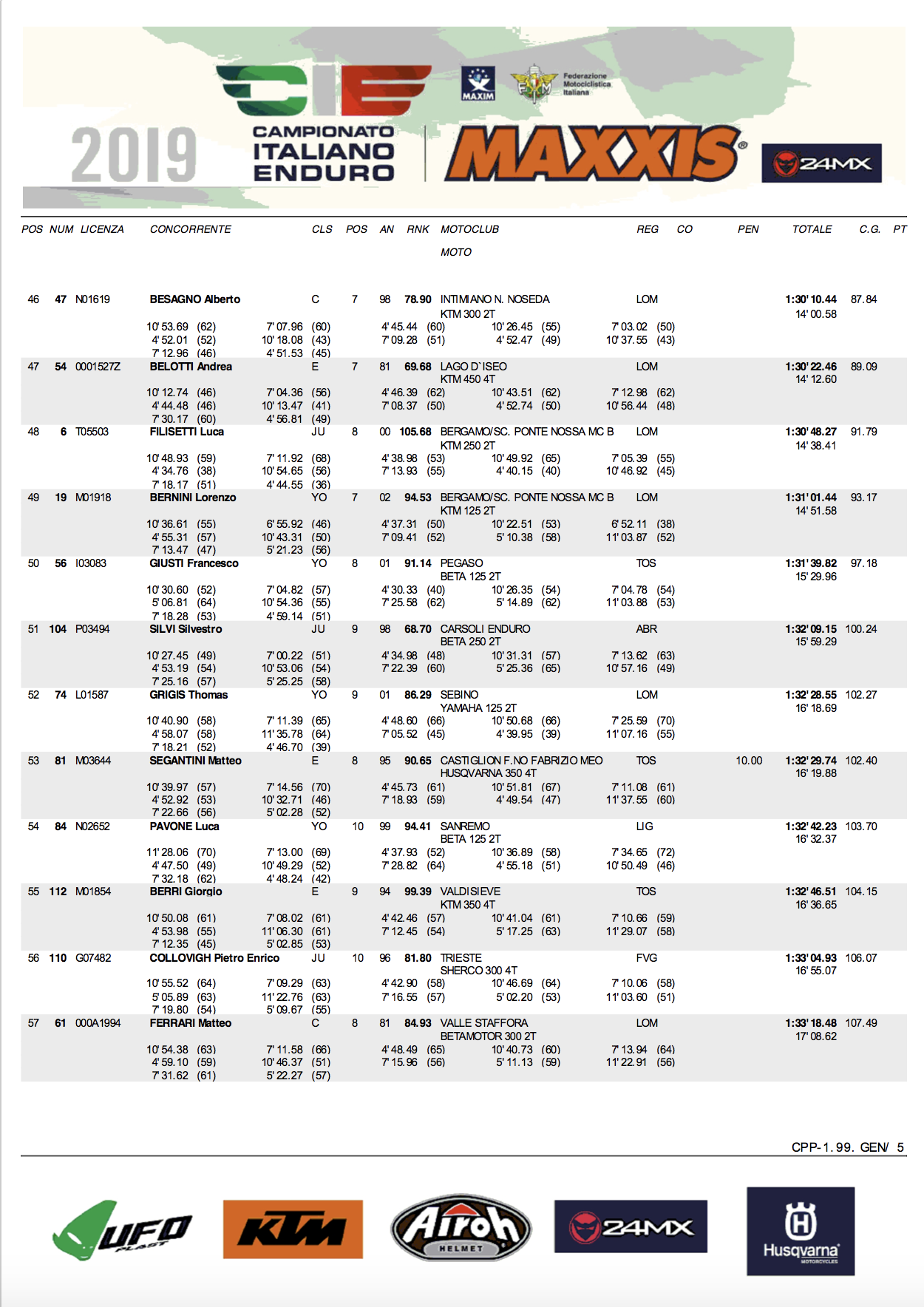Select rider name BESAGNO Alberto

click(195, 299)
